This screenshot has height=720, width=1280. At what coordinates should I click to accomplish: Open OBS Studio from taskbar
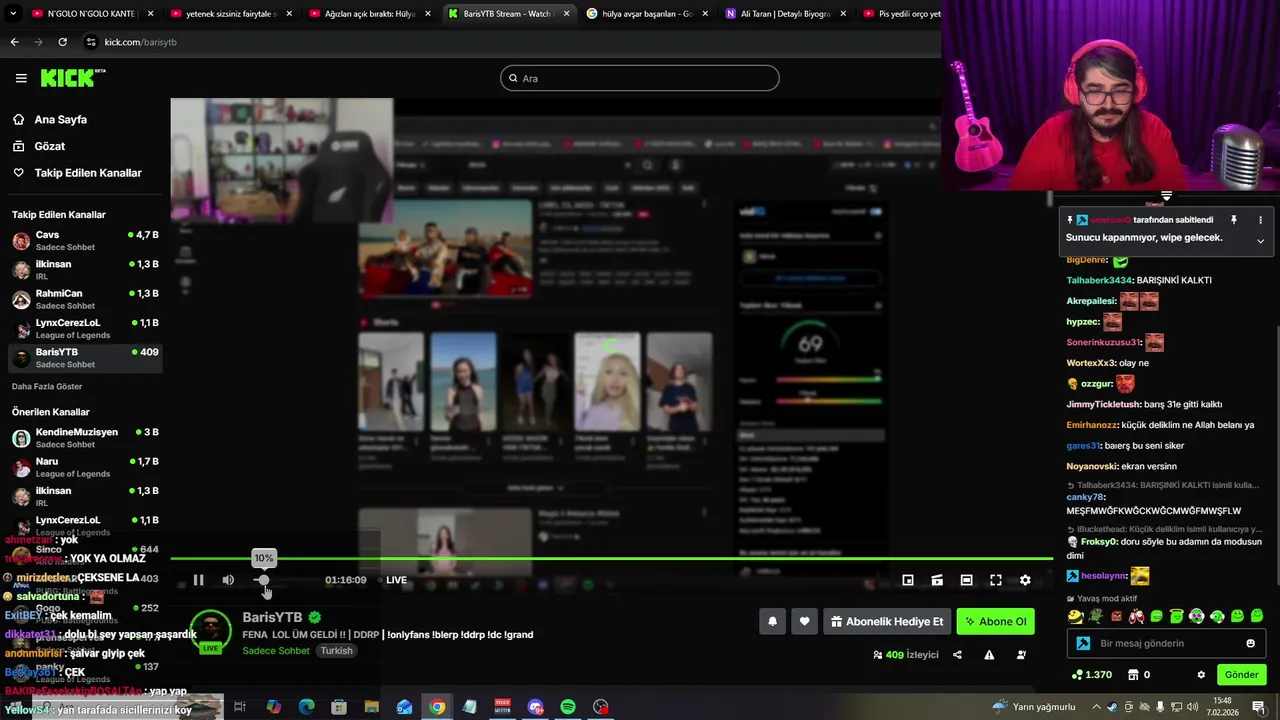(600, 707)
